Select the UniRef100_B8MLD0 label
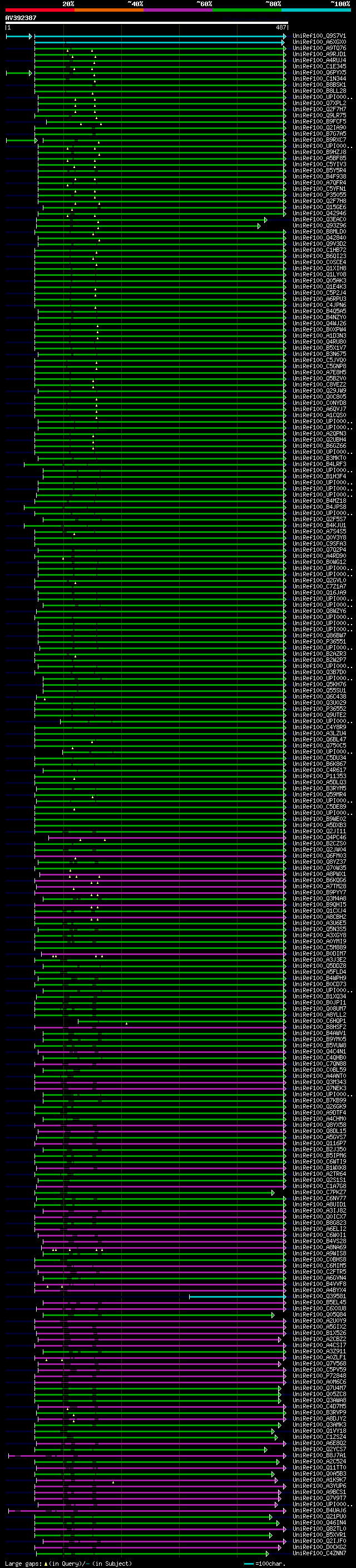 coord(319,232)
